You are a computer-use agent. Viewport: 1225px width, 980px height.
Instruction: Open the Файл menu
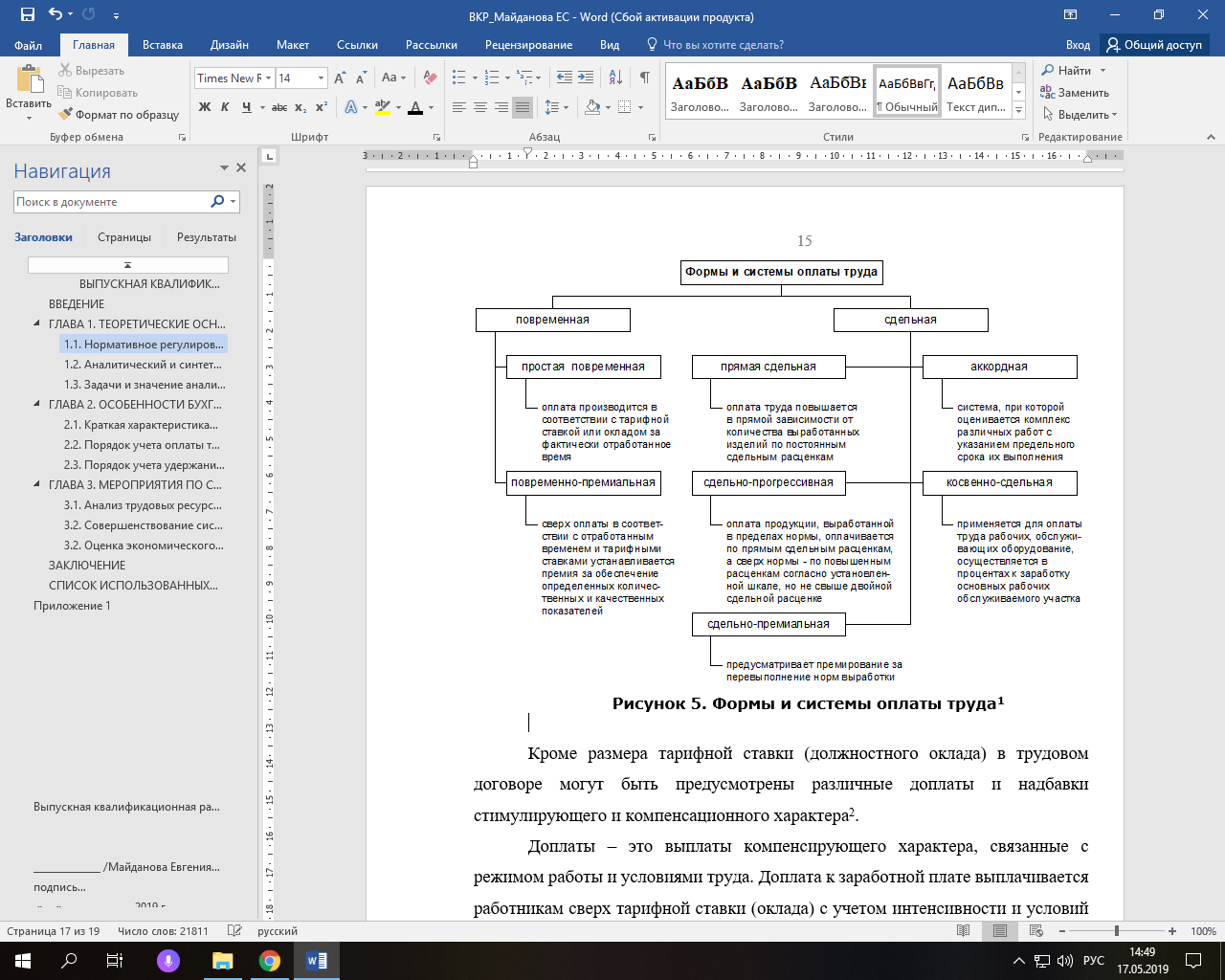[29, 45]
